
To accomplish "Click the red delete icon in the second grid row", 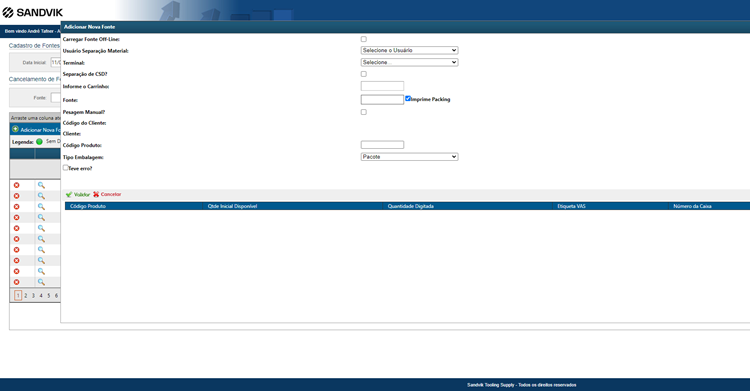I will pos(16,196).
